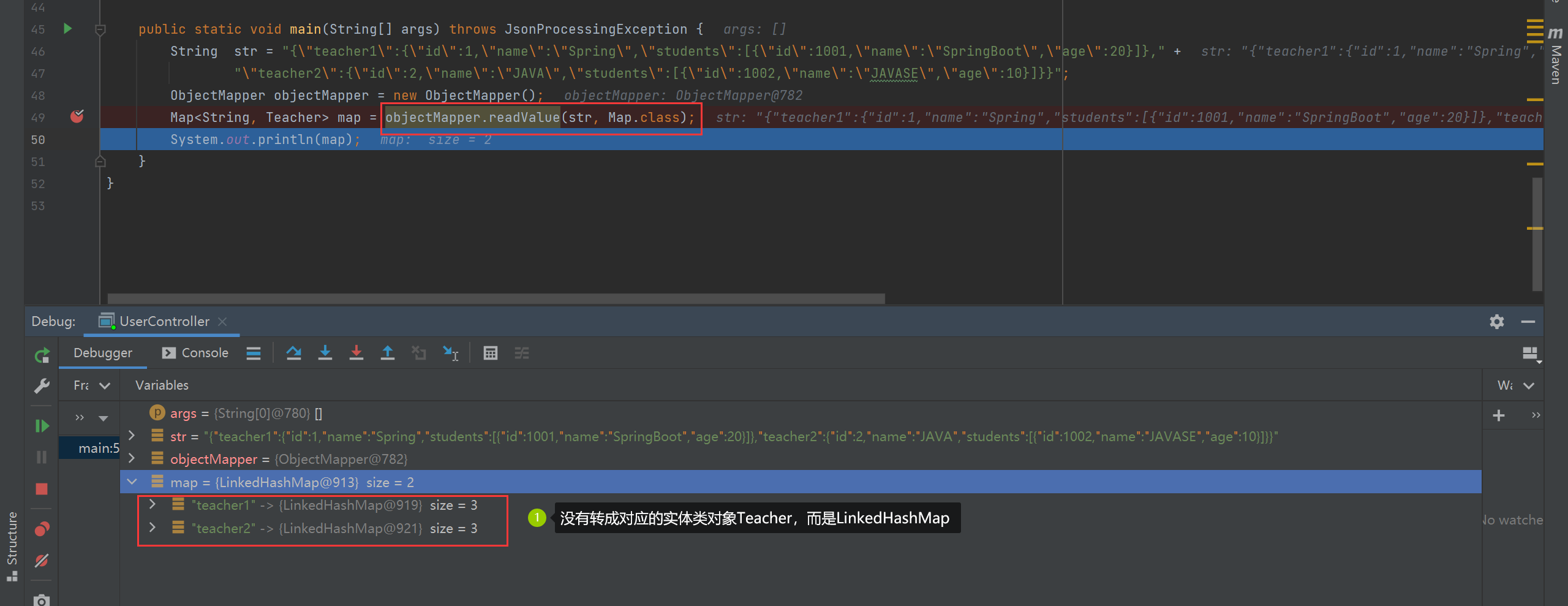Switch to the Debugger tab

pyautogui.click(x=102, y=353)
